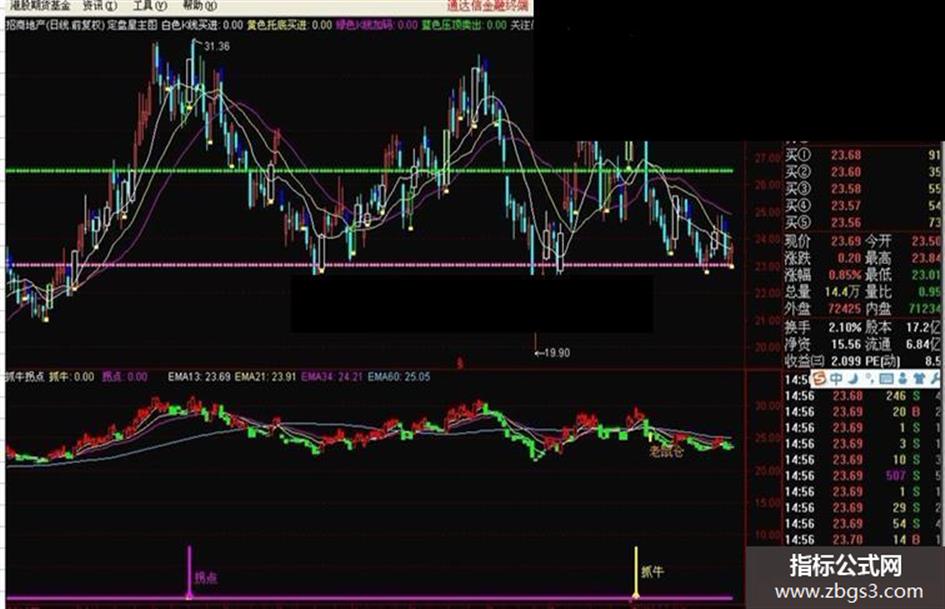This screenshot has height=609, width=945.
Task: Open the 资讯(I) menu
Action: [x=99, y=5]
